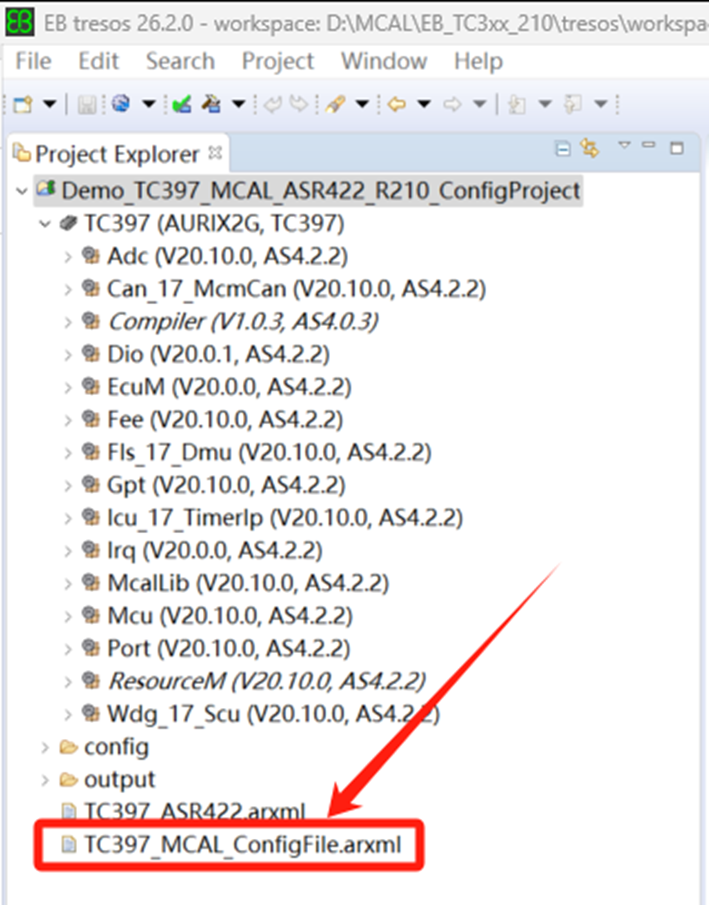
Task: Select Mcu (V20.10.0, AS4.2.2) module
Action: 229,616
